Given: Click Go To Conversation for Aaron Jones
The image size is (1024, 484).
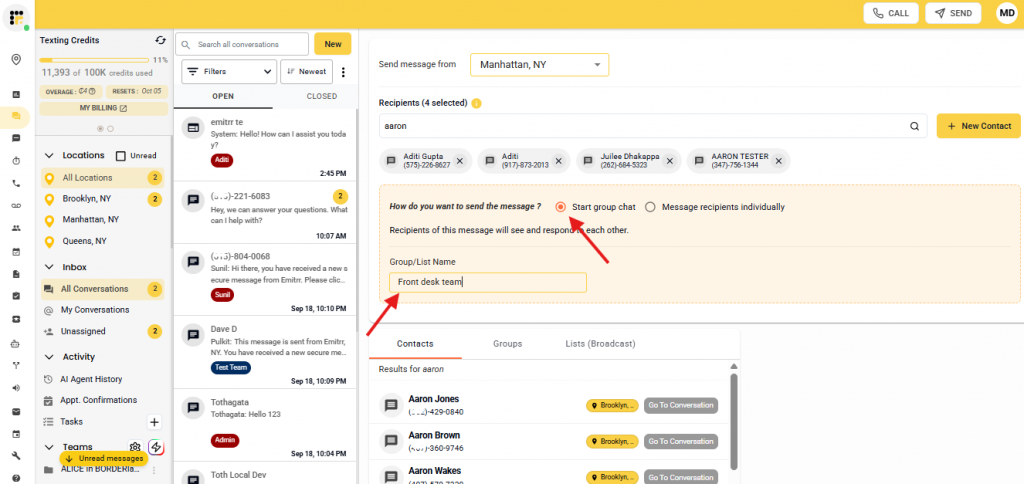Looking at the screenshot, I should [681, 405].
